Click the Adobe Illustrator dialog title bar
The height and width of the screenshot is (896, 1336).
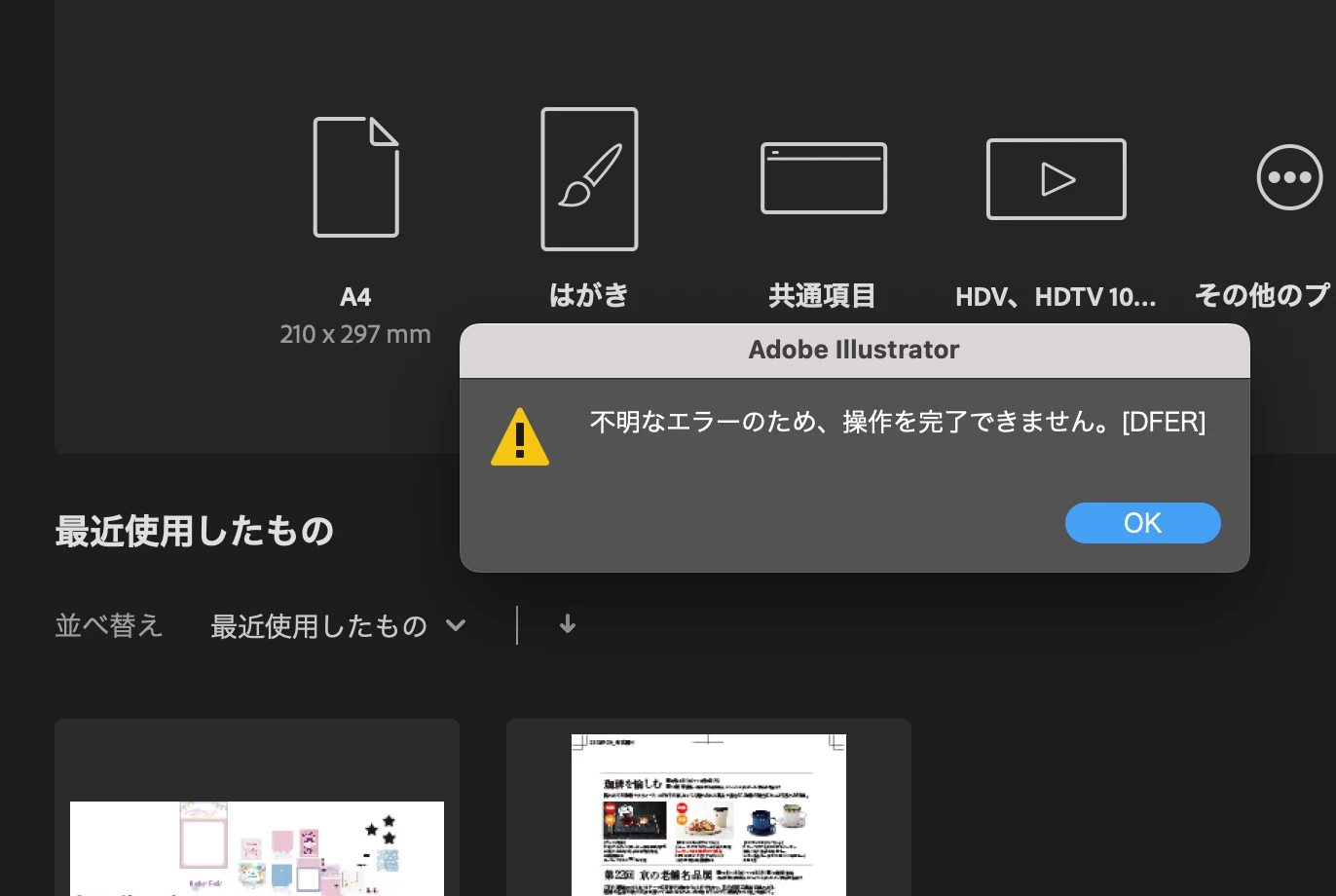(855, 351)
